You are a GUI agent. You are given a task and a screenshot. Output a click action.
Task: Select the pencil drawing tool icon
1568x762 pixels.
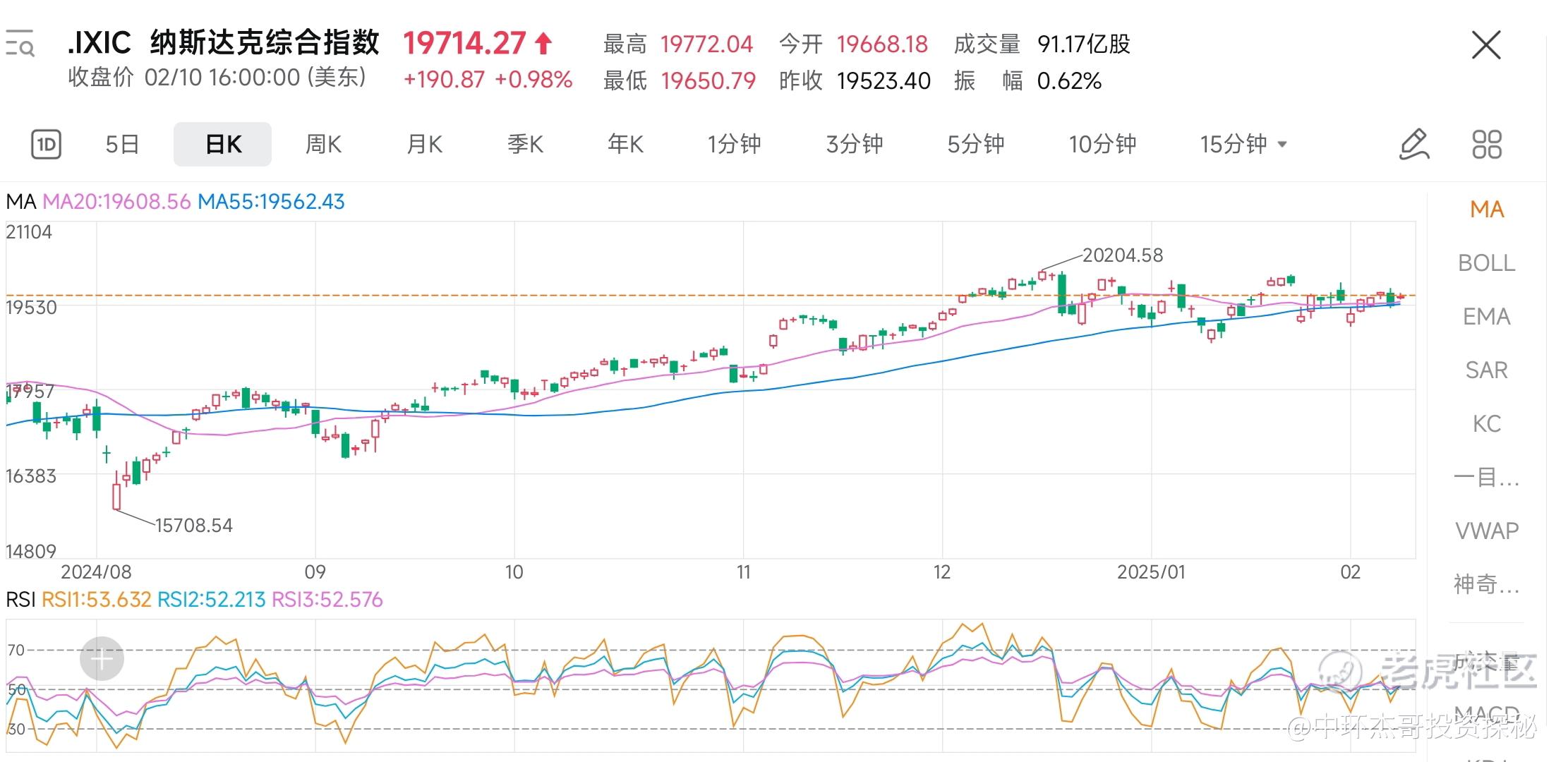click(1413, 145)
